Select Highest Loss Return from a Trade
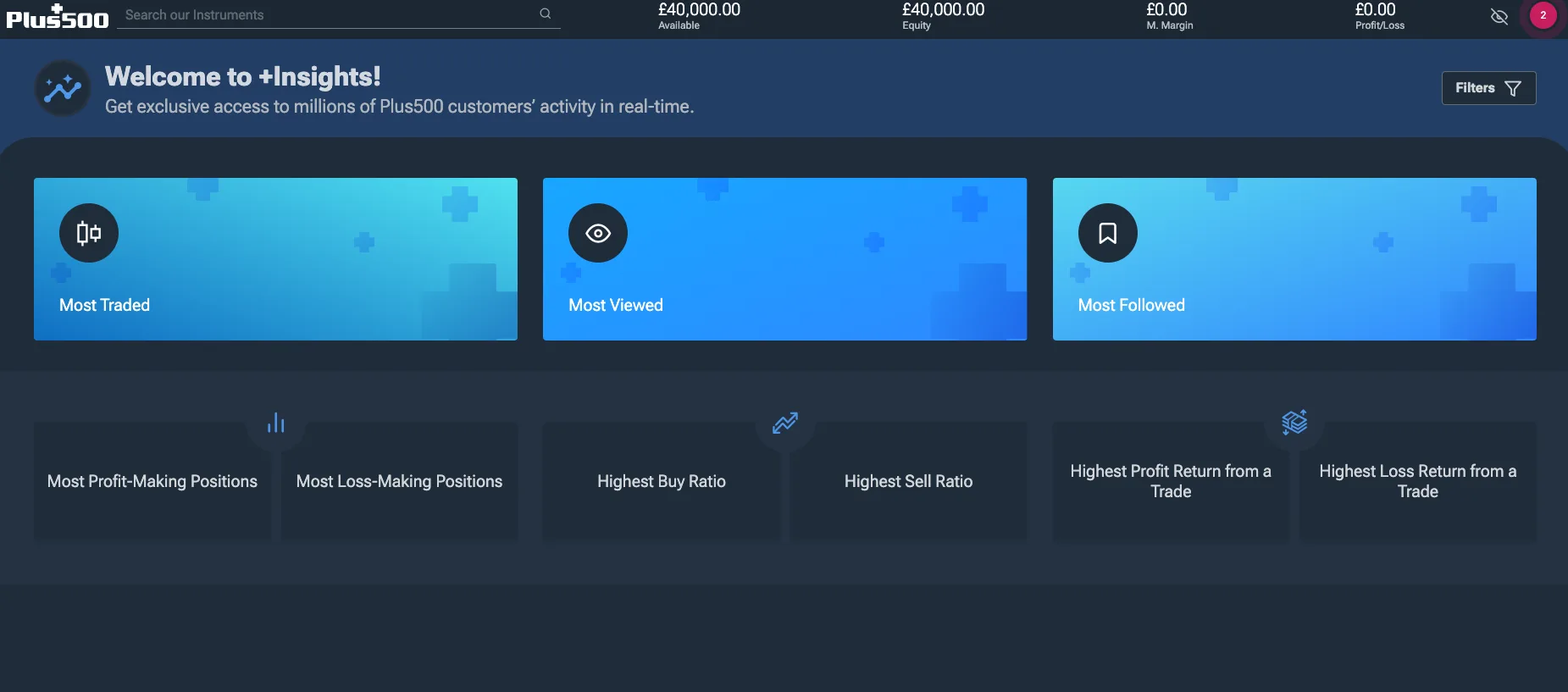The width and height of the screenshot is (1568, 692). pos(1418,481)
